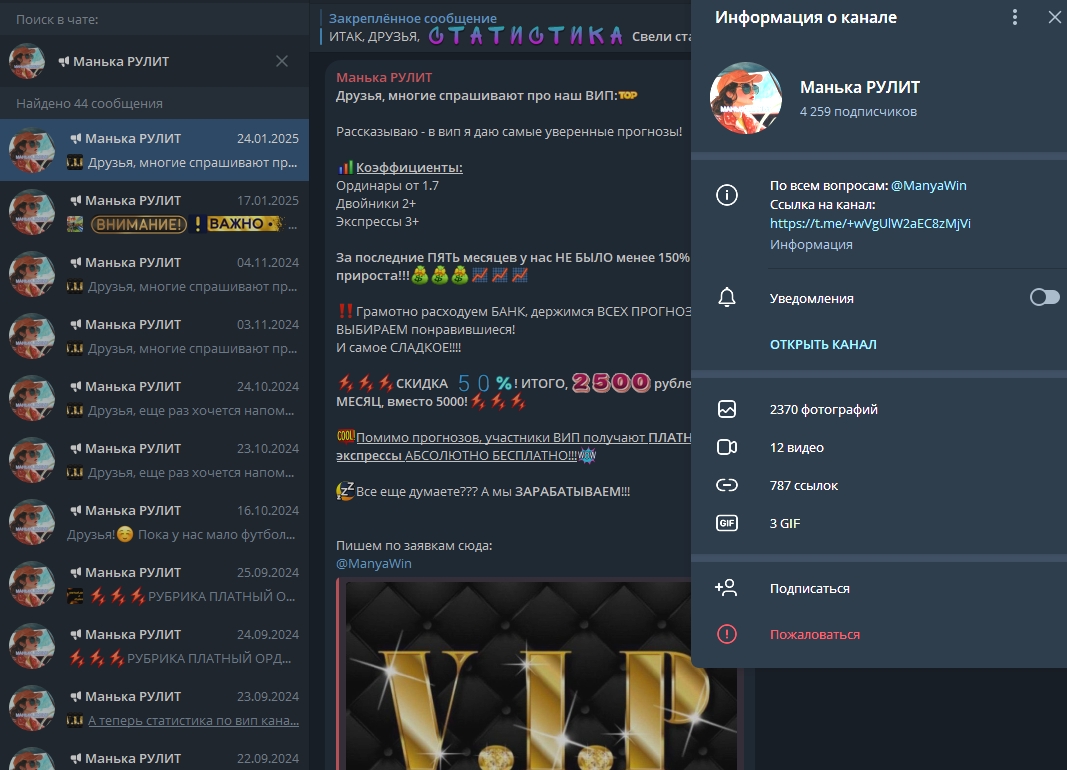1067x770 pixels.
Task: Click the warning icon beside Пожаловаться
Action: click(727, 634)
